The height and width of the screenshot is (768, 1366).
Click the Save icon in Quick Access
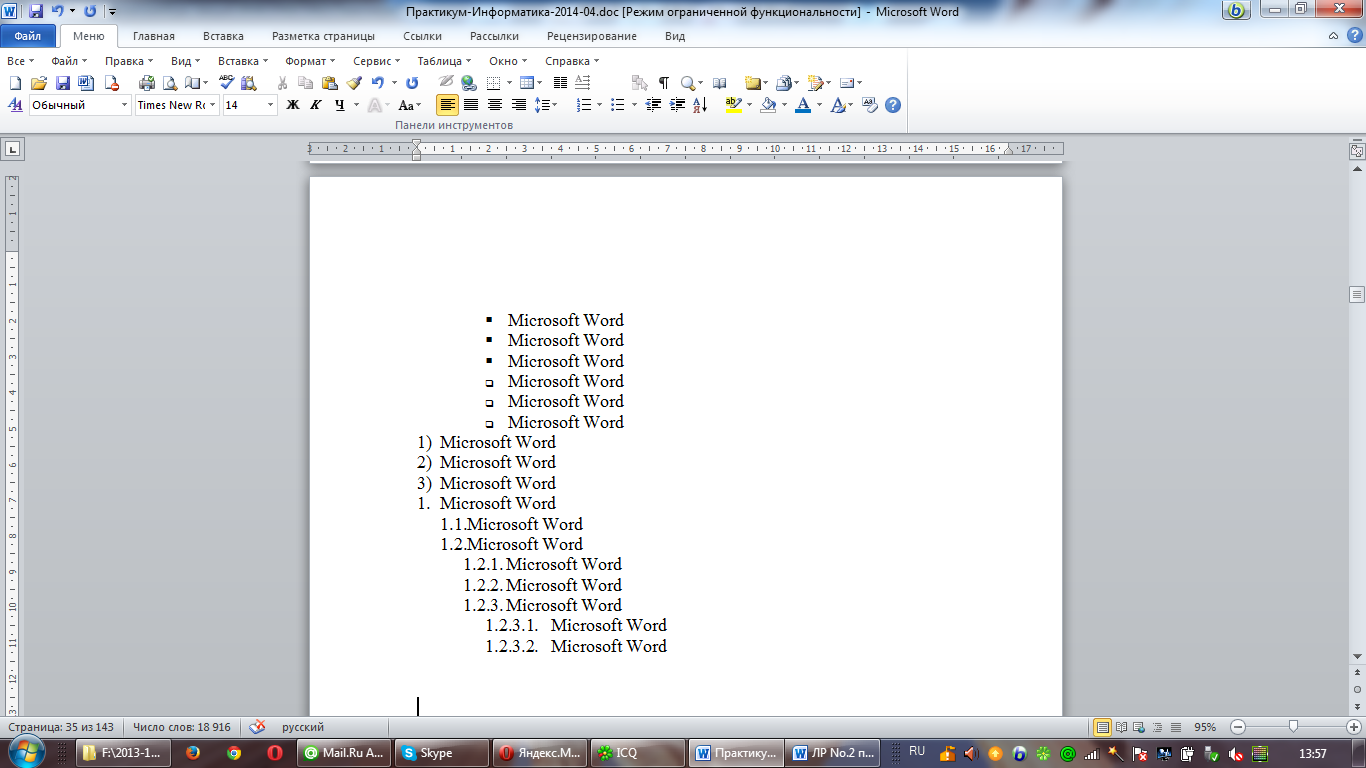point(36,12)
